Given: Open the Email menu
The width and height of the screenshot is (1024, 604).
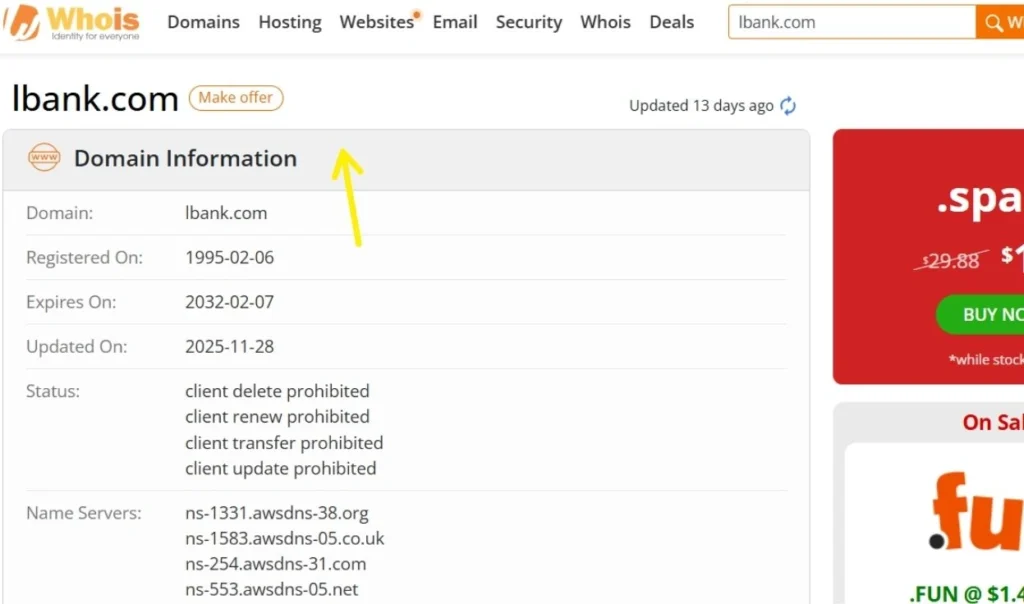Looking at the screenshot, I should (x=455, y=22).
